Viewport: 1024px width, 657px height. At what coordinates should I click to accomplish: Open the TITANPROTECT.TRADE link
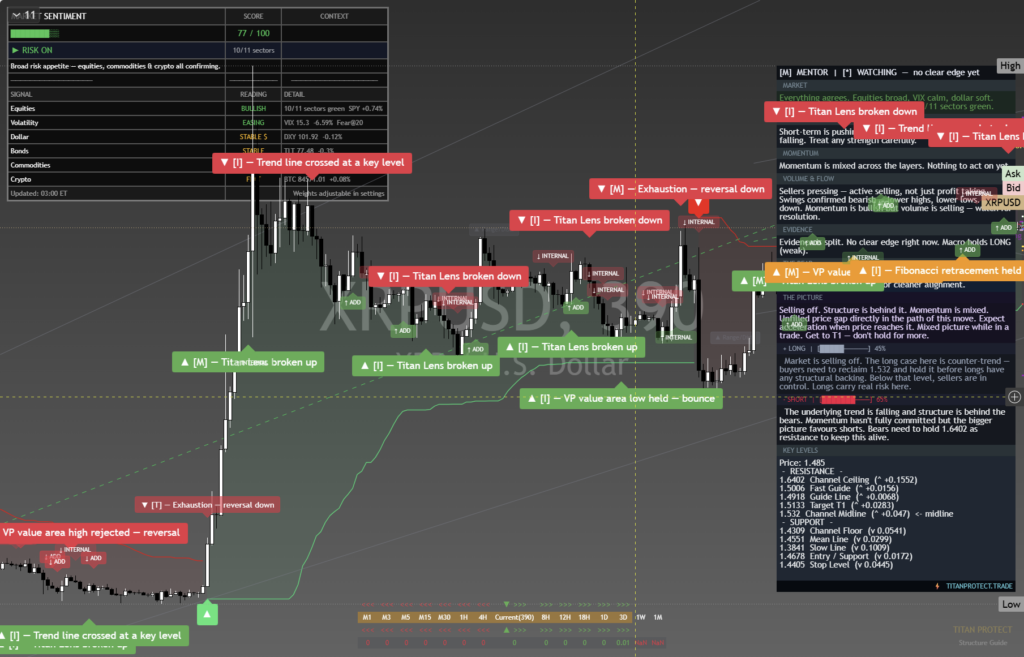coord(979,586)
